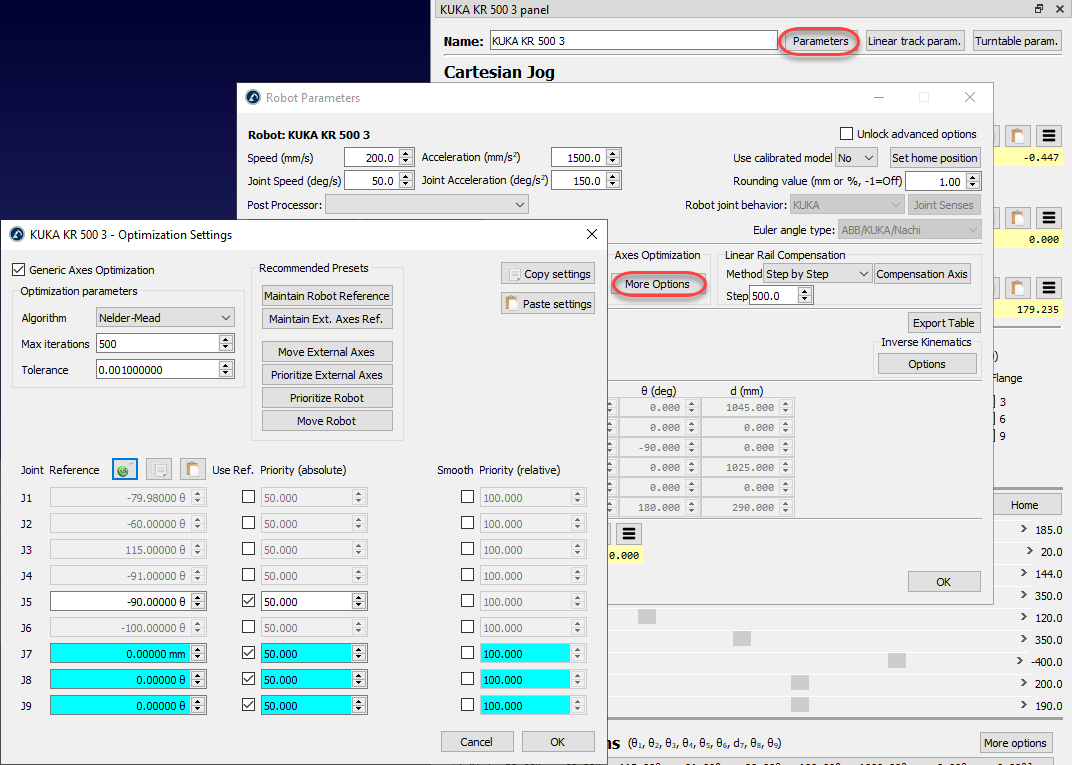Click Paste settings in Optimization Settings
Image resolution: width=1072 pixels, height=765 pixels.
click(x=548, y=304)
